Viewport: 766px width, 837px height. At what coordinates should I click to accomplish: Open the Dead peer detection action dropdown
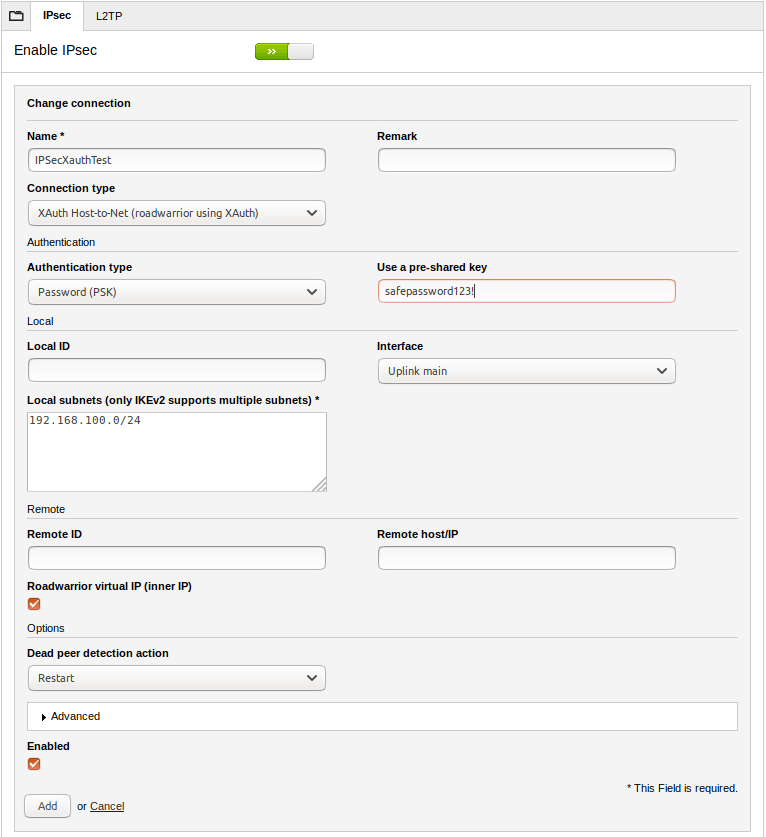tap(176, 678)
